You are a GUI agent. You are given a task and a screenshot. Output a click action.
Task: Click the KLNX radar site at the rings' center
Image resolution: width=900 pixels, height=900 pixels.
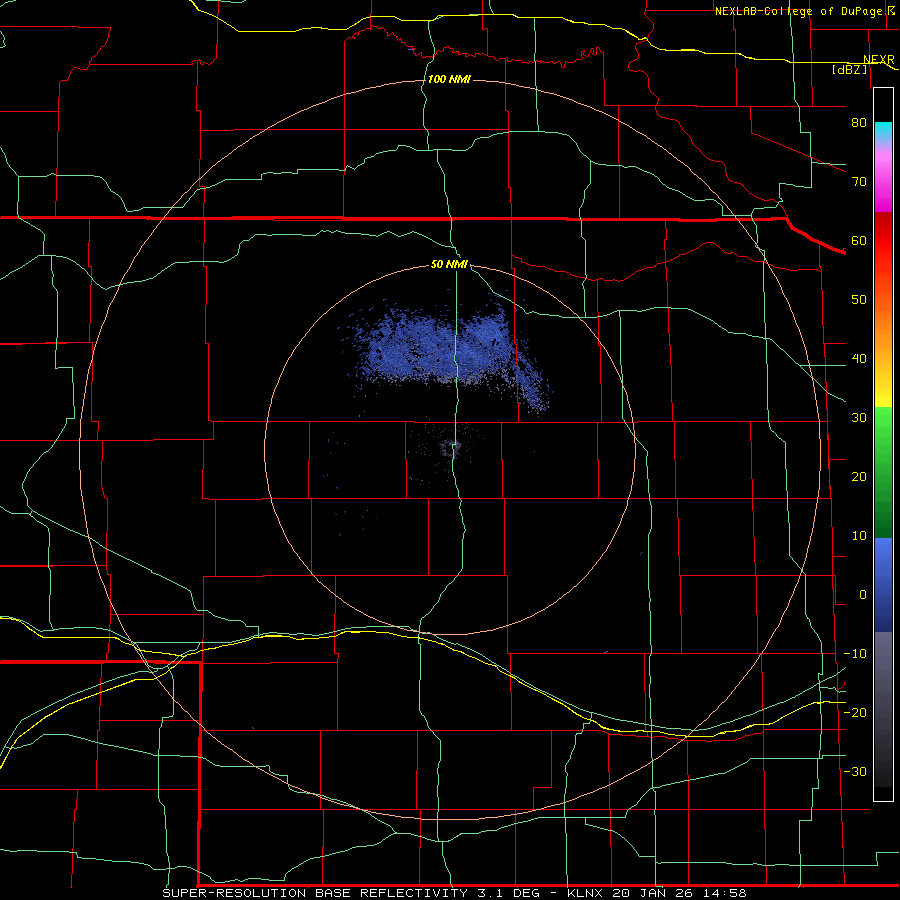coord(451,448)
